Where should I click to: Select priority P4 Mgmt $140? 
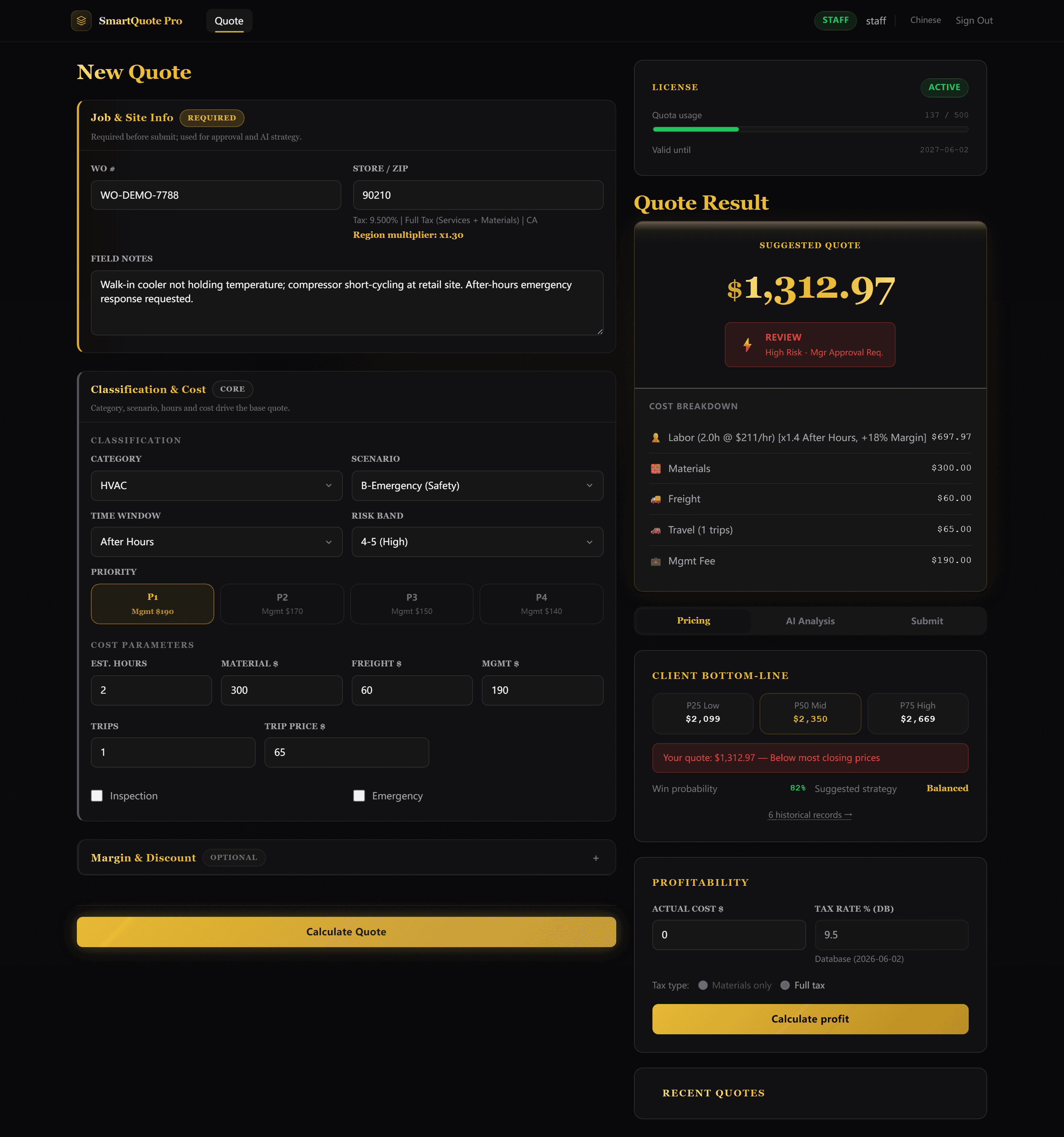point(541,603)
